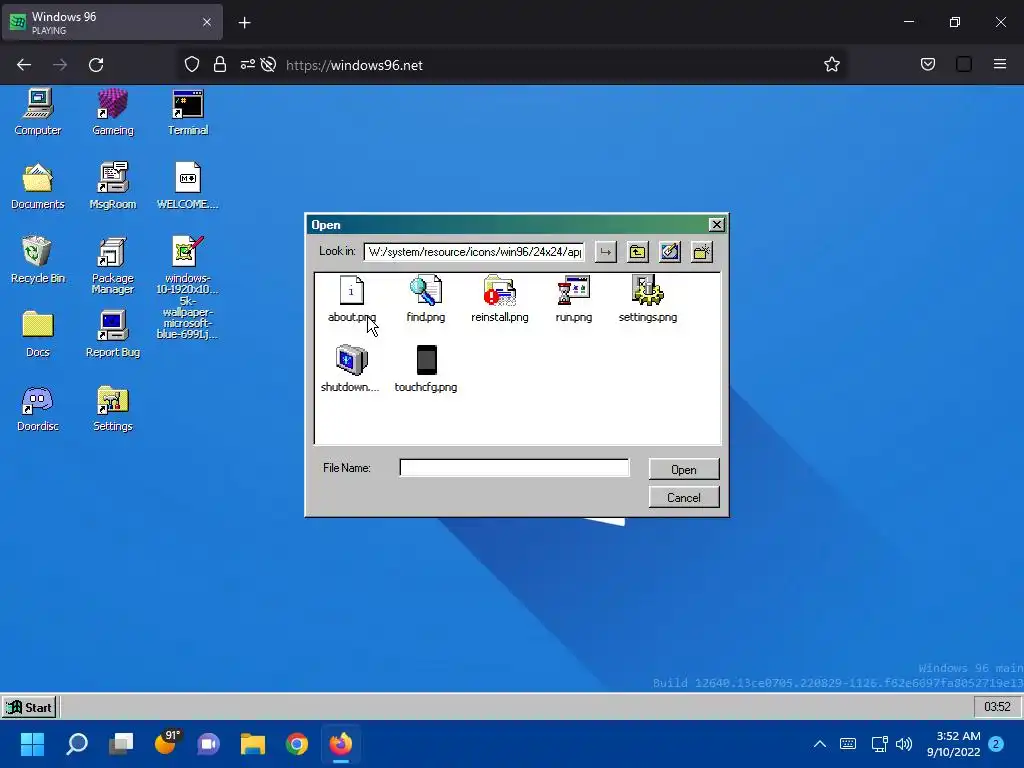Image resolution: width=1024 pixels, height=768 pixels.
Task: Reload the browser page
Action: (96, 65)
